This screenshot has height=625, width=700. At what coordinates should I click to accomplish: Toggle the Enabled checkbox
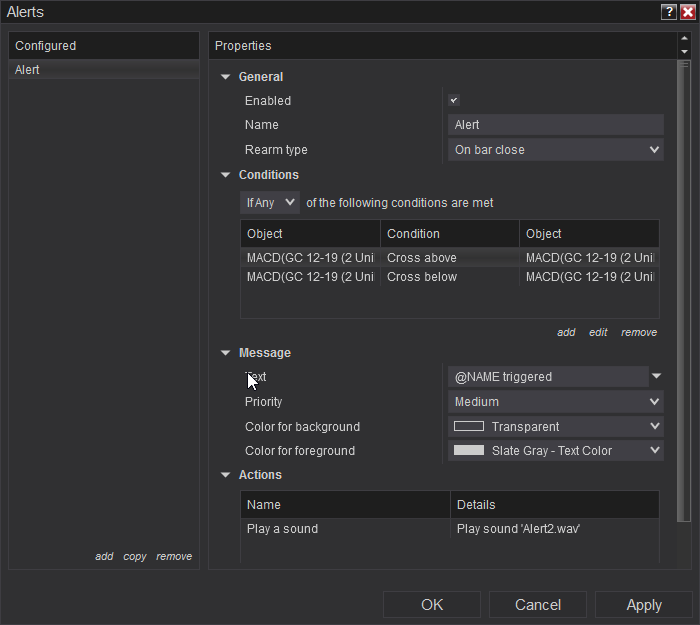point(454,101)
